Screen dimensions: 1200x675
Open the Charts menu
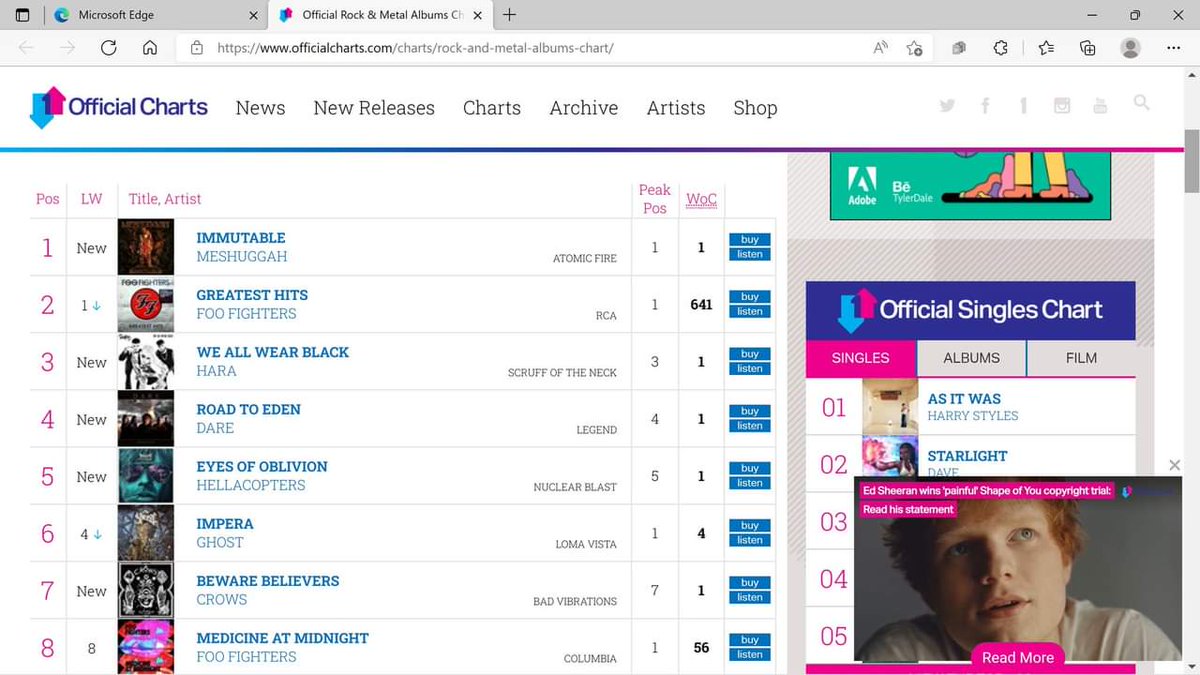click(492, 108)
